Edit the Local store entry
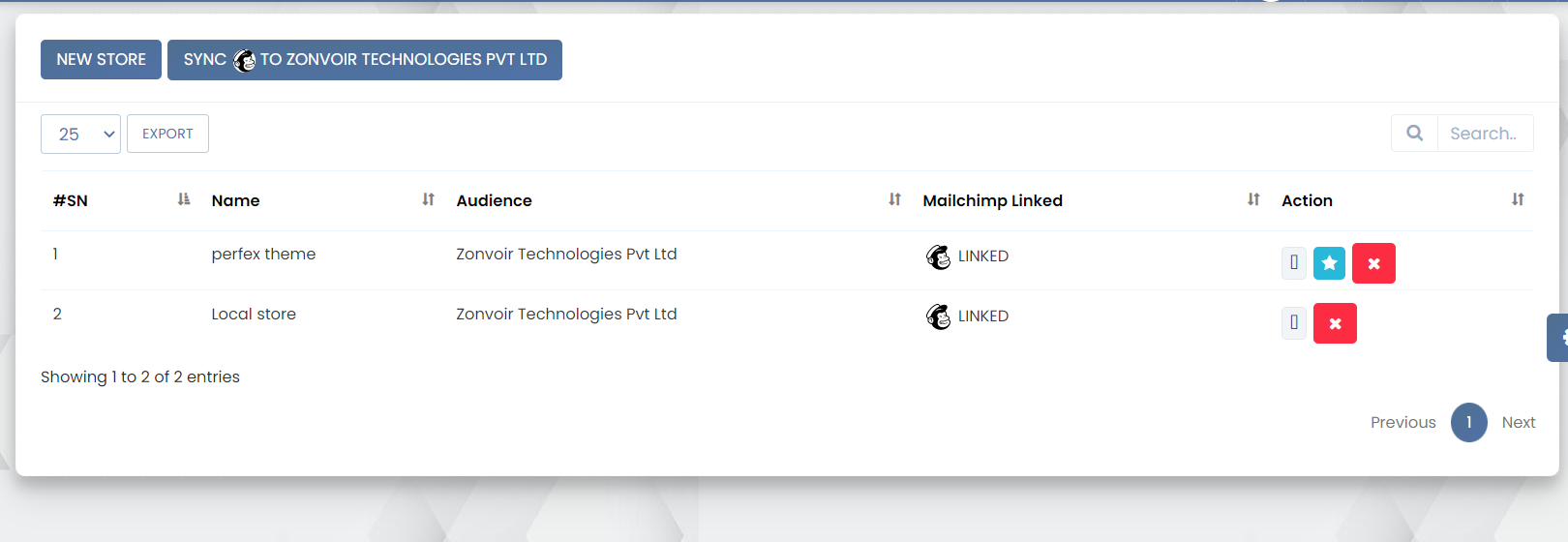This screenshot has height=542, width=1568. (x=1294, y=323)
